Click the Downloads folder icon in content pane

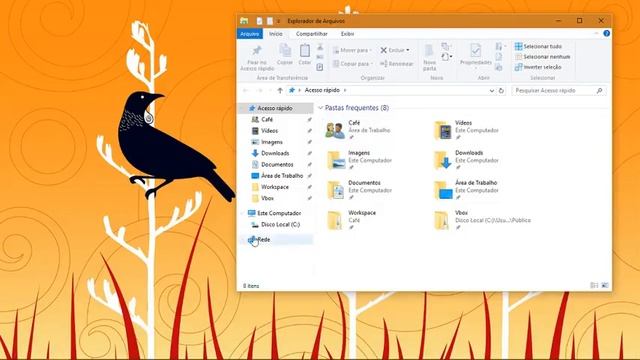point(442,160)
